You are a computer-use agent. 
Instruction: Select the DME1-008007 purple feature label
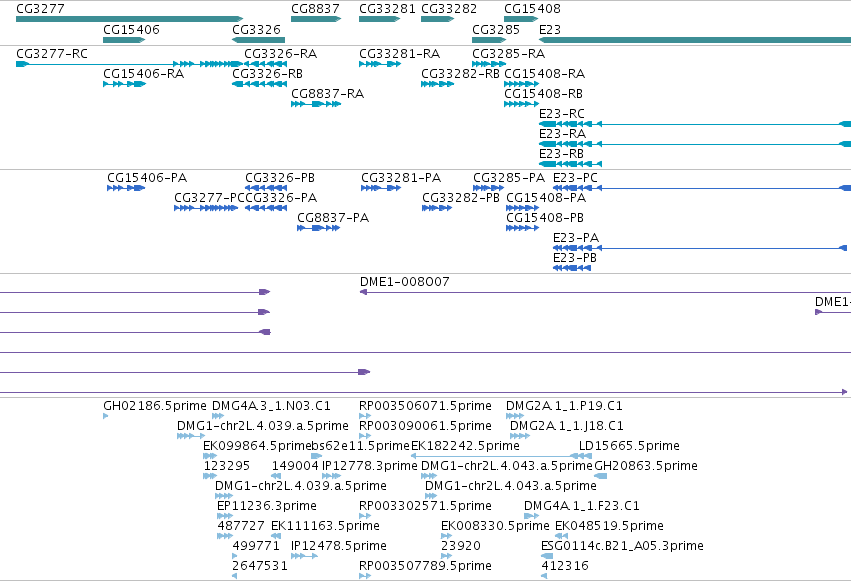pyautogui.click(x=404, y=282)
